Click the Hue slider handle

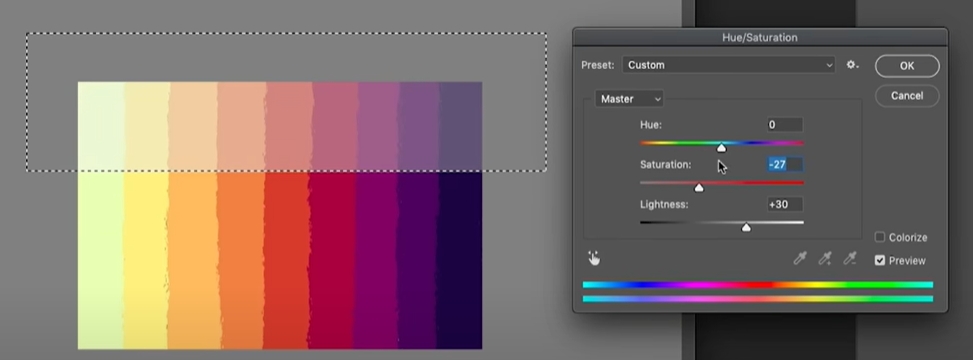pyautogui.click(x=721, y=148)
